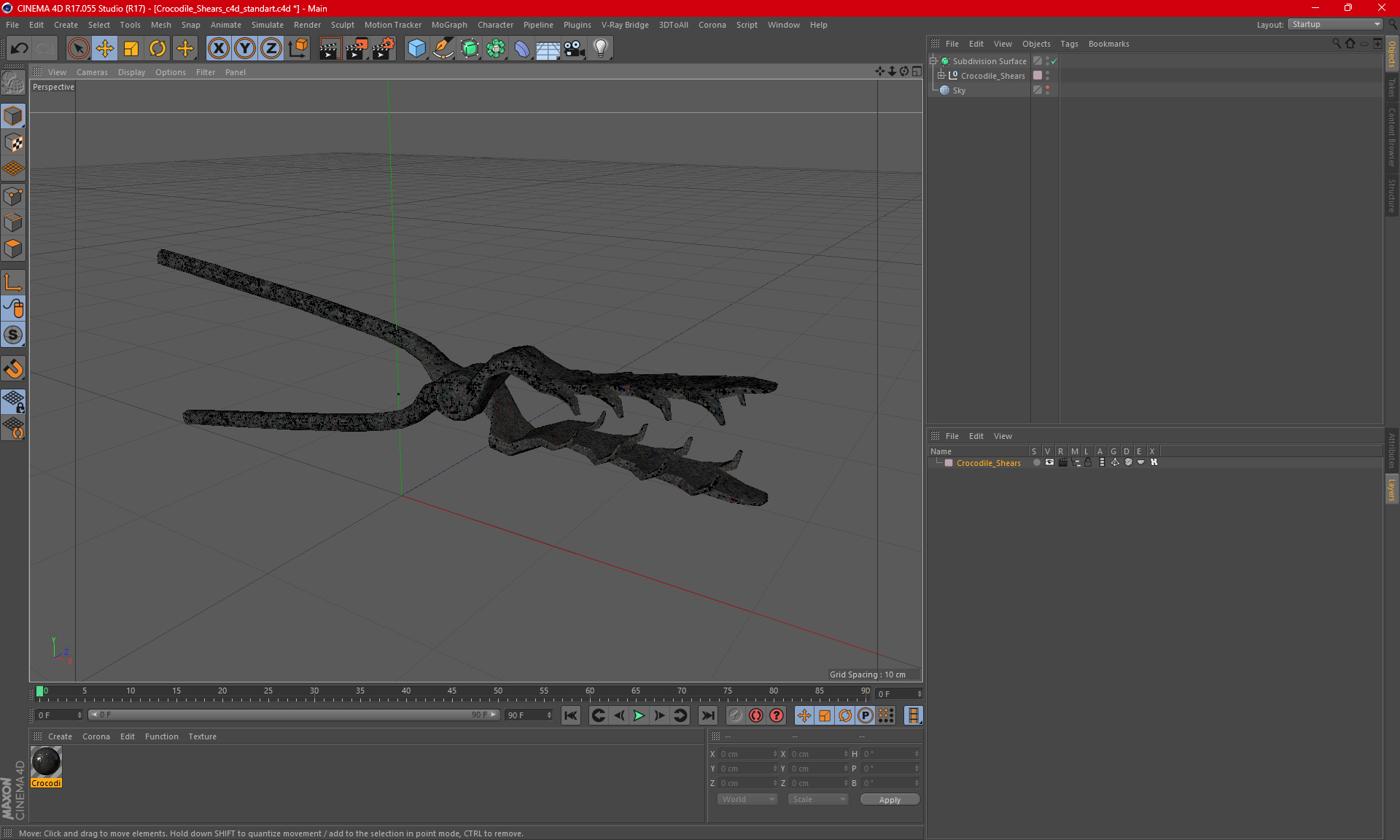The width and height of the screenshot is (1400, 840).
Task: Expand the Crocodile_Shears object
Action: (x=941, y=76)
